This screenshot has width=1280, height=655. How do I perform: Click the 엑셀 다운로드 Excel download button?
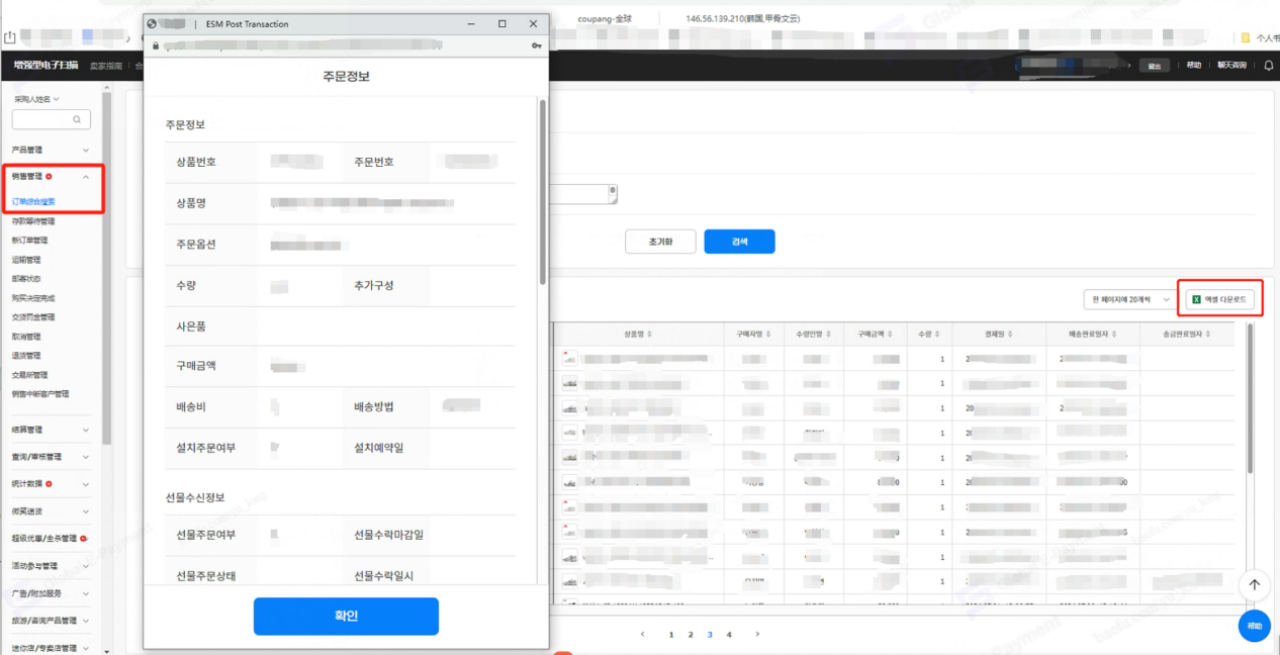(1219, 299)
